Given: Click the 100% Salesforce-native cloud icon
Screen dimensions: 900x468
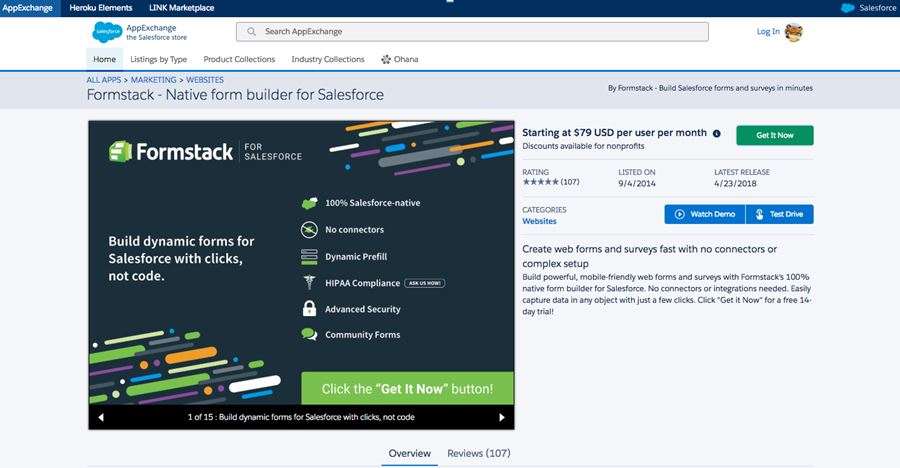Looking at the screenshot, I should pyautogui.click(x=309, y=203).
